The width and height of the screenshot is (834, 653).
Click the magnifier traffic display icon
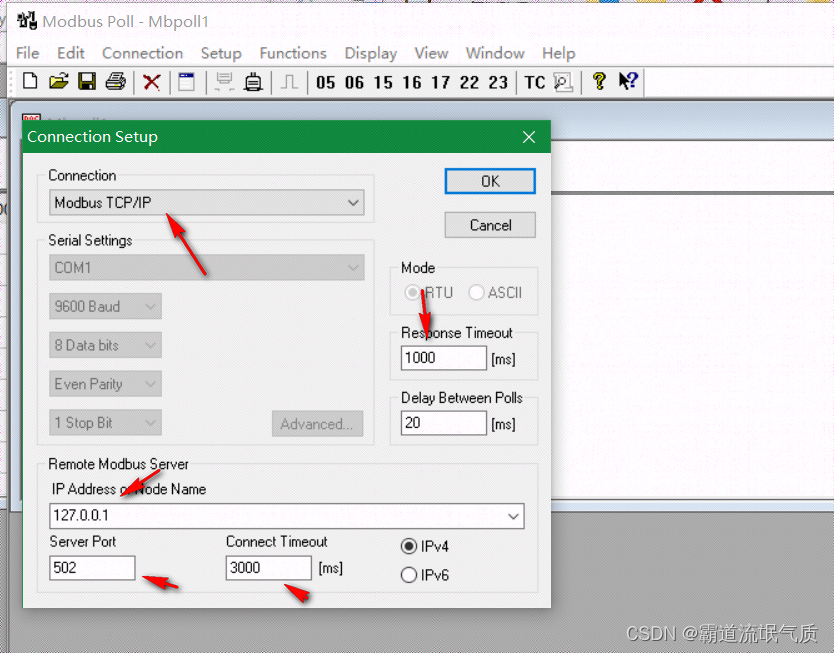(563, 82)
